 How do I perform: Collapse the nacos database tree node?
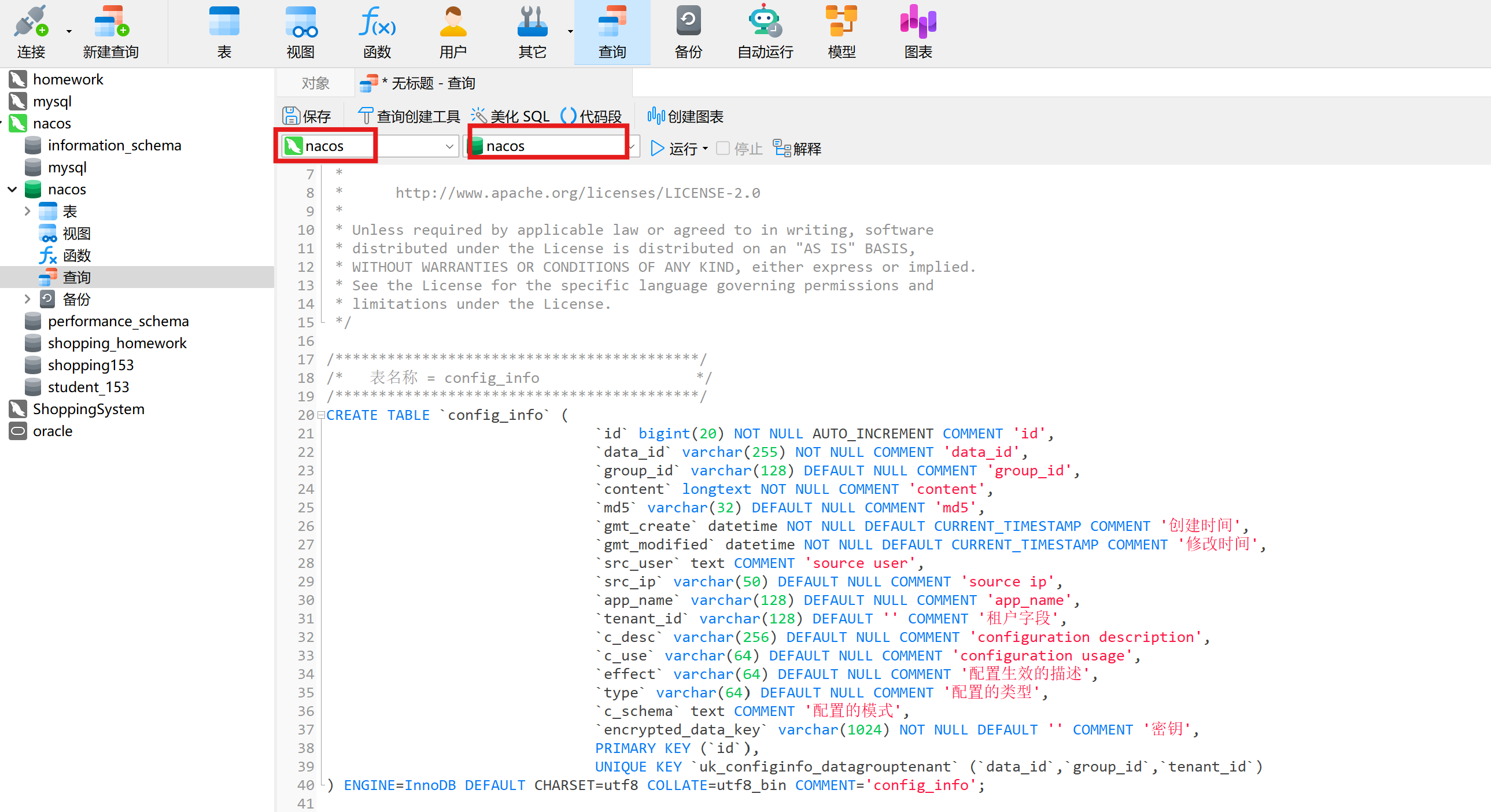point(12,189)
